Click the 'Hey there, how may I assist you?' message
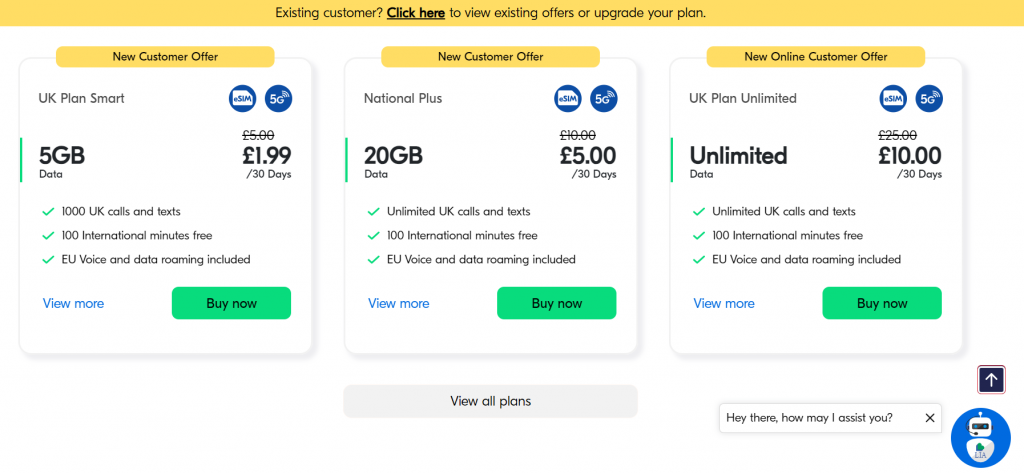This screenshot has height=473, width=1024. [x=809, y=418]
